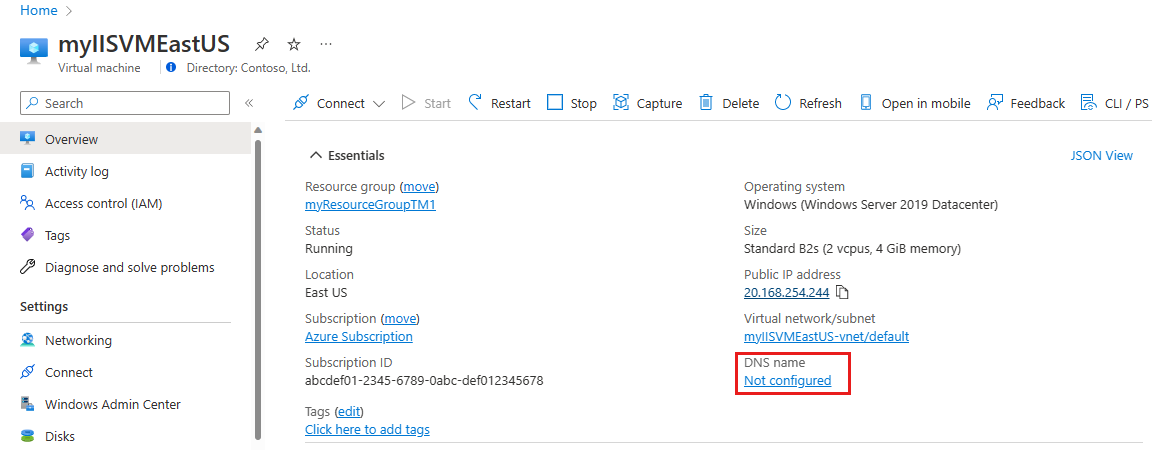Image resolution: width=1152 pixels, height=450 pixels.
Task: Mark myIISVMEastUS as favorite with star
Action: point(294,44)
